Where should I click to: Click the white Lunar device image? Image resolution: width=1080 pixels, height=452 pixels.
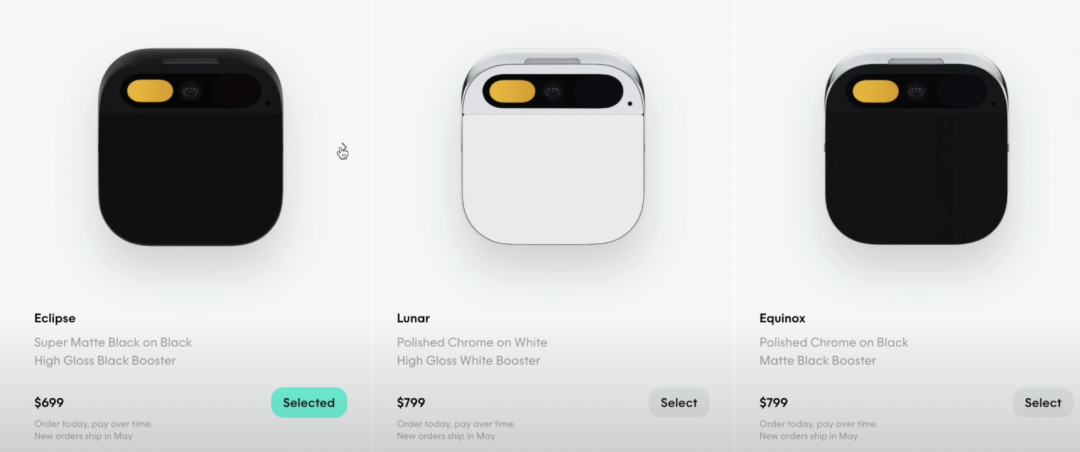(553, 147)
